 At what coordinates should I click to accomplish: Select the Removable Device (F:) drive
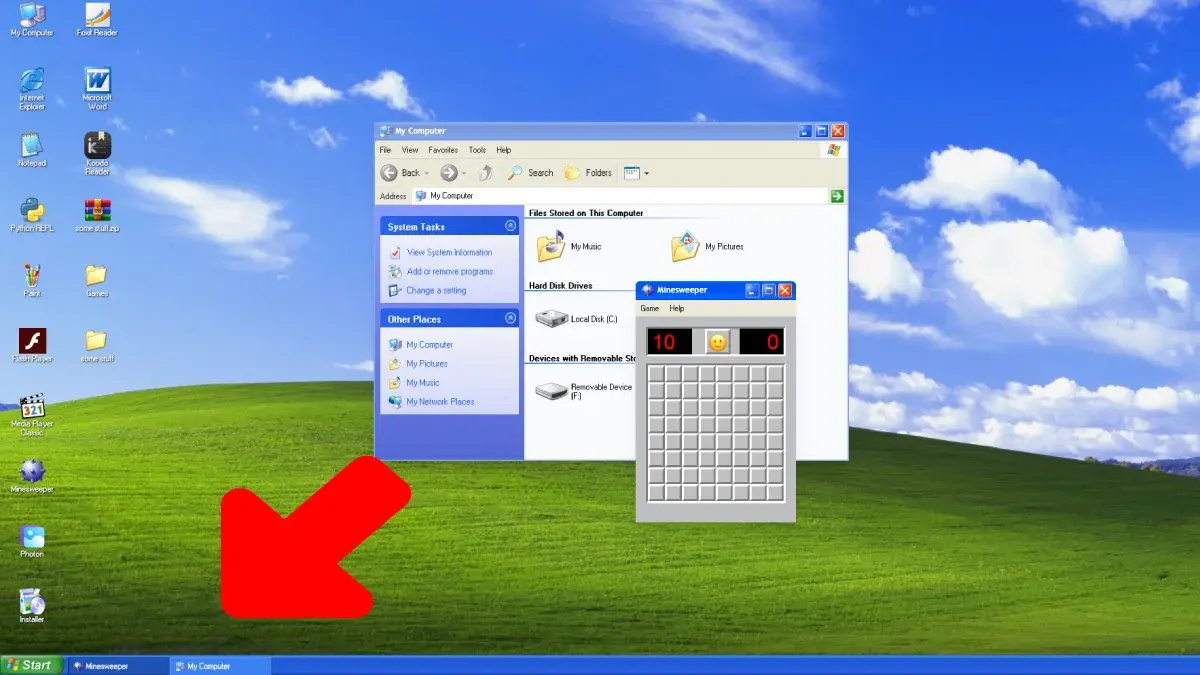pos(584,390)
